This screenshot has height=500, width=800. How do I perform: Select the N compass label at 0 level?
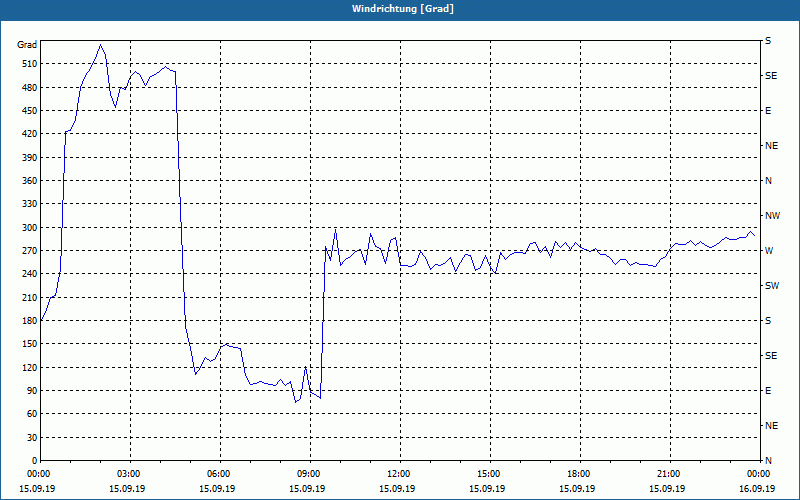(x=769, y=461)
